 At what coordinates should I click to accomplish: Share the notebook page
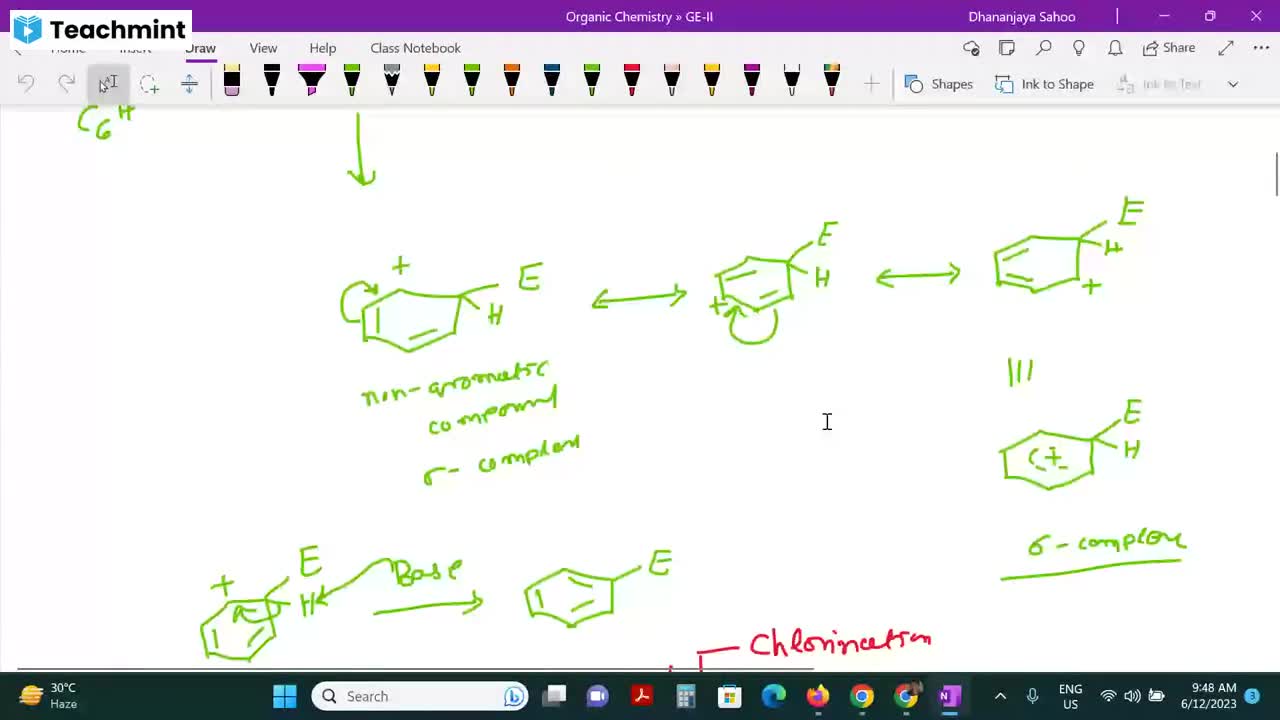1169,48
